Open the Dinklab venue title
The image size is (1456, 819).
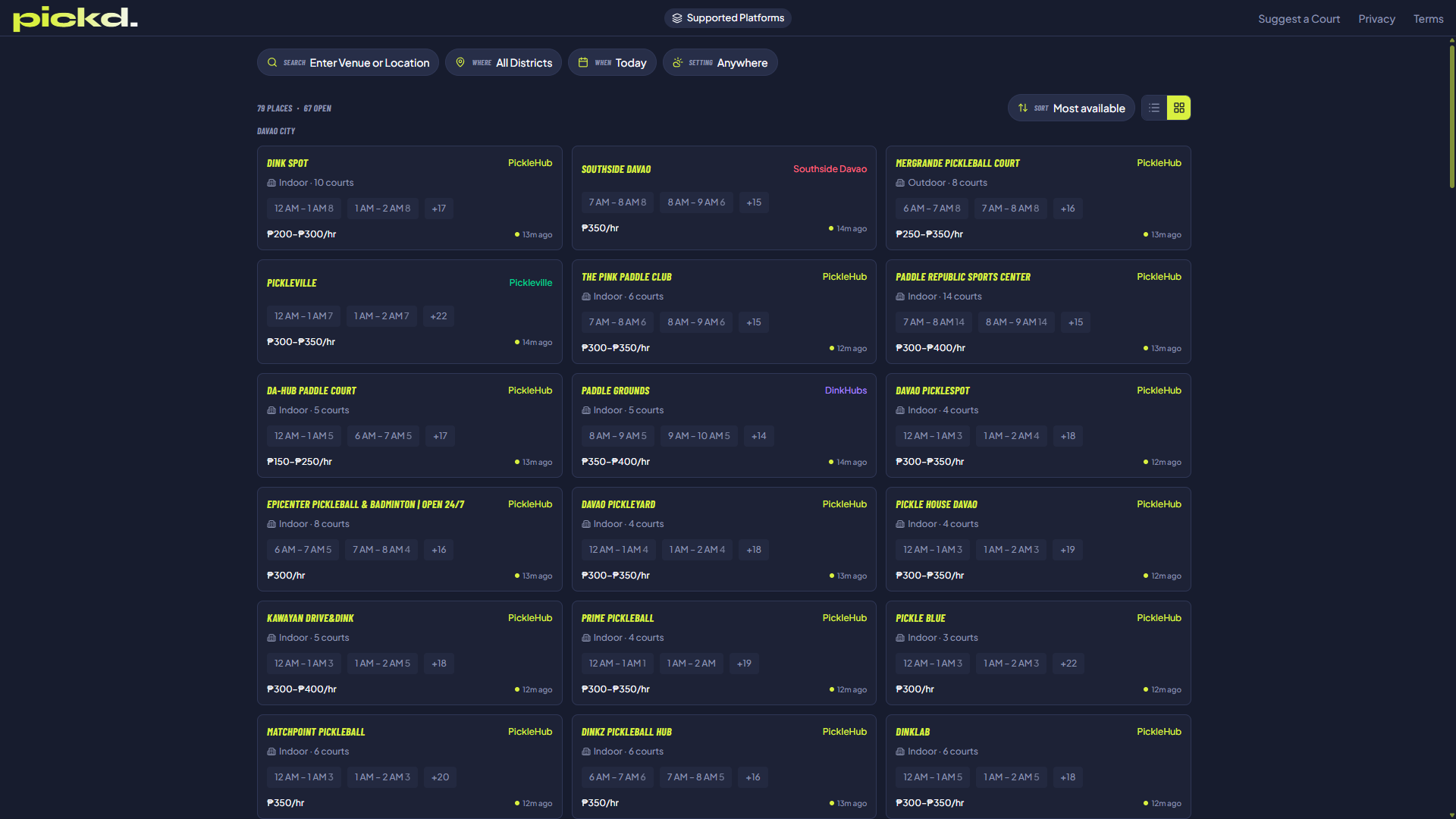click(913, 732)
